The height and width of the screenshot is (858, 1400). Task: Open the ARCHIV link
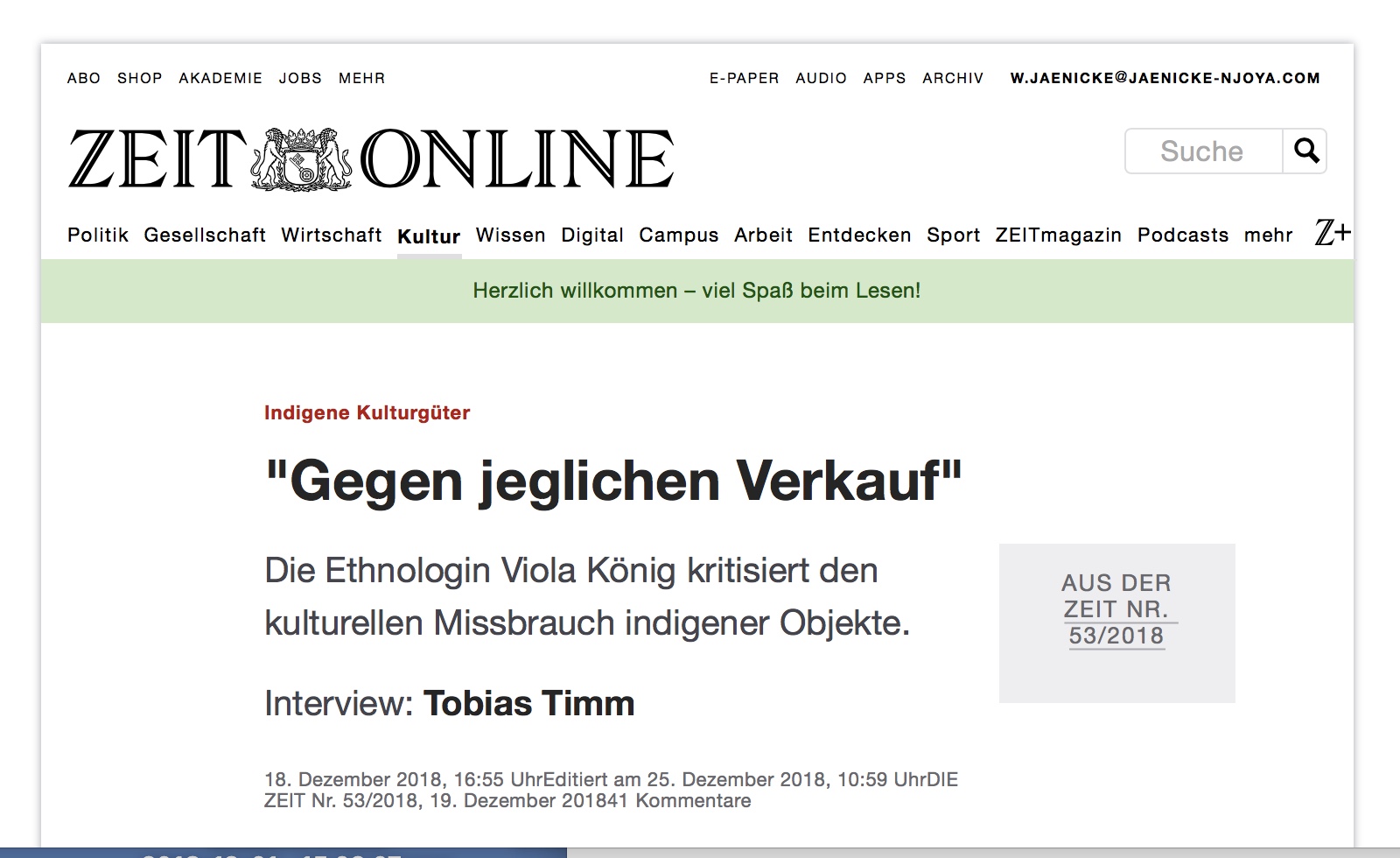coord(953,78)
